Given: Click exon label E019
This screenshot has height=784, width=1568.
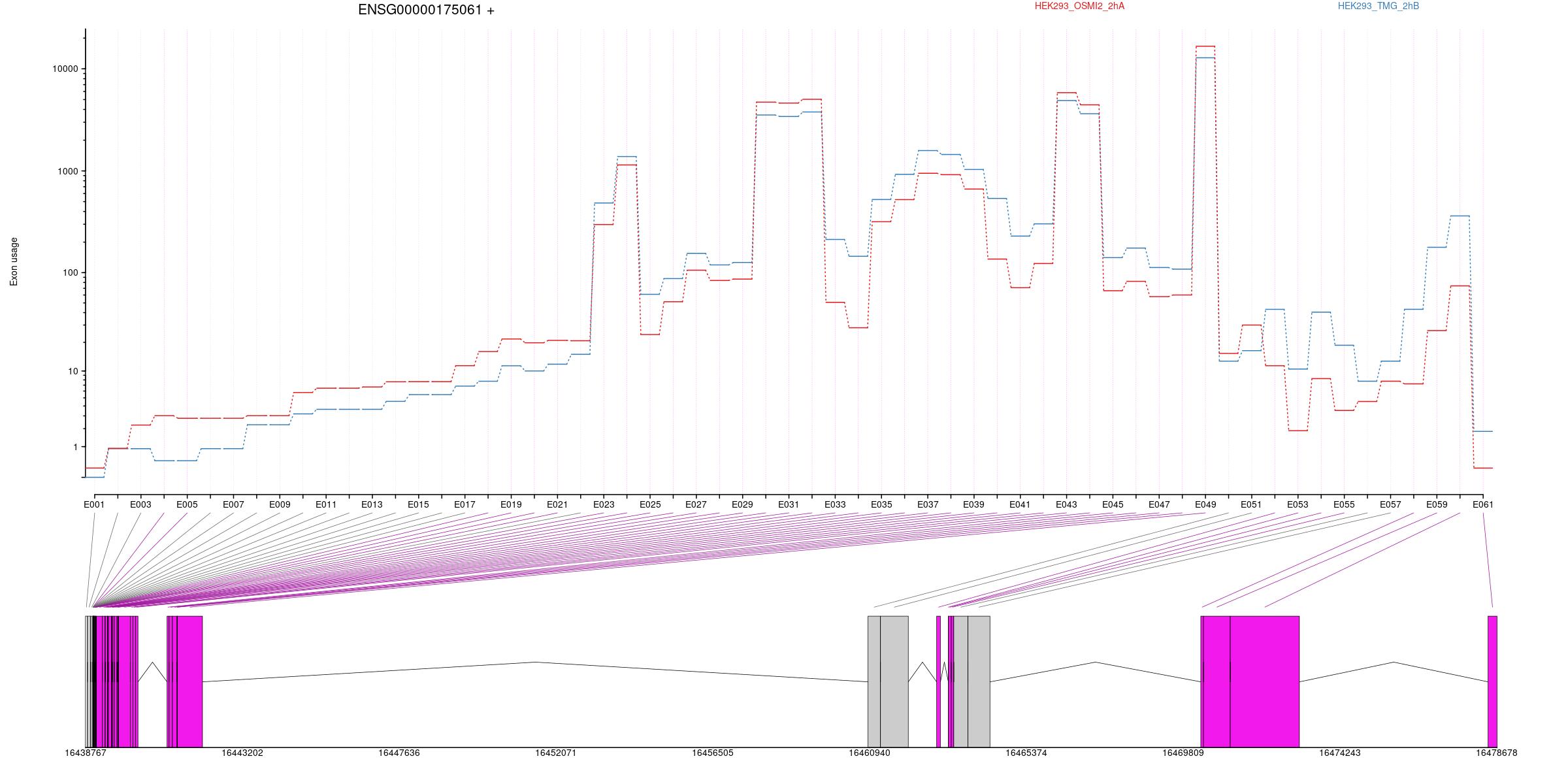Looking at the screenshot, I should point(511,504).
